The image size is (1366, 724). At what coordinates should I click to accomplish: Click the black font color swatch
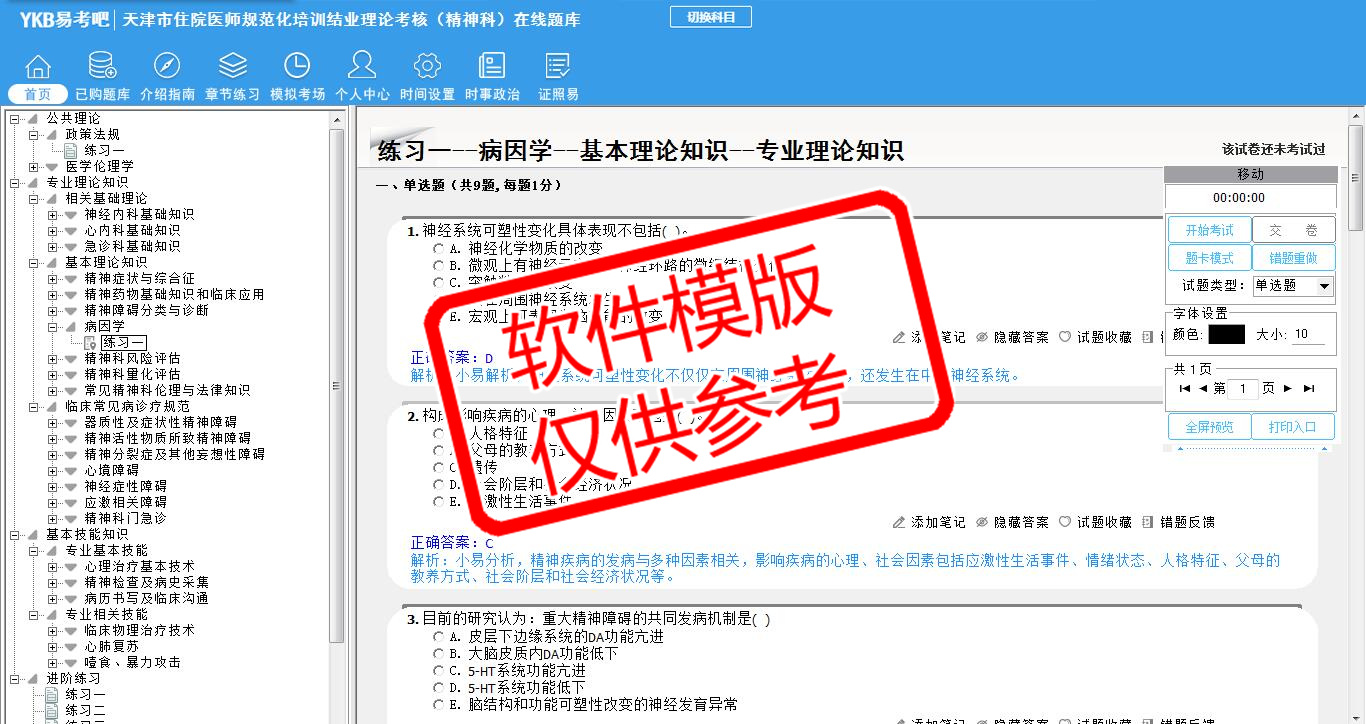1226,335
